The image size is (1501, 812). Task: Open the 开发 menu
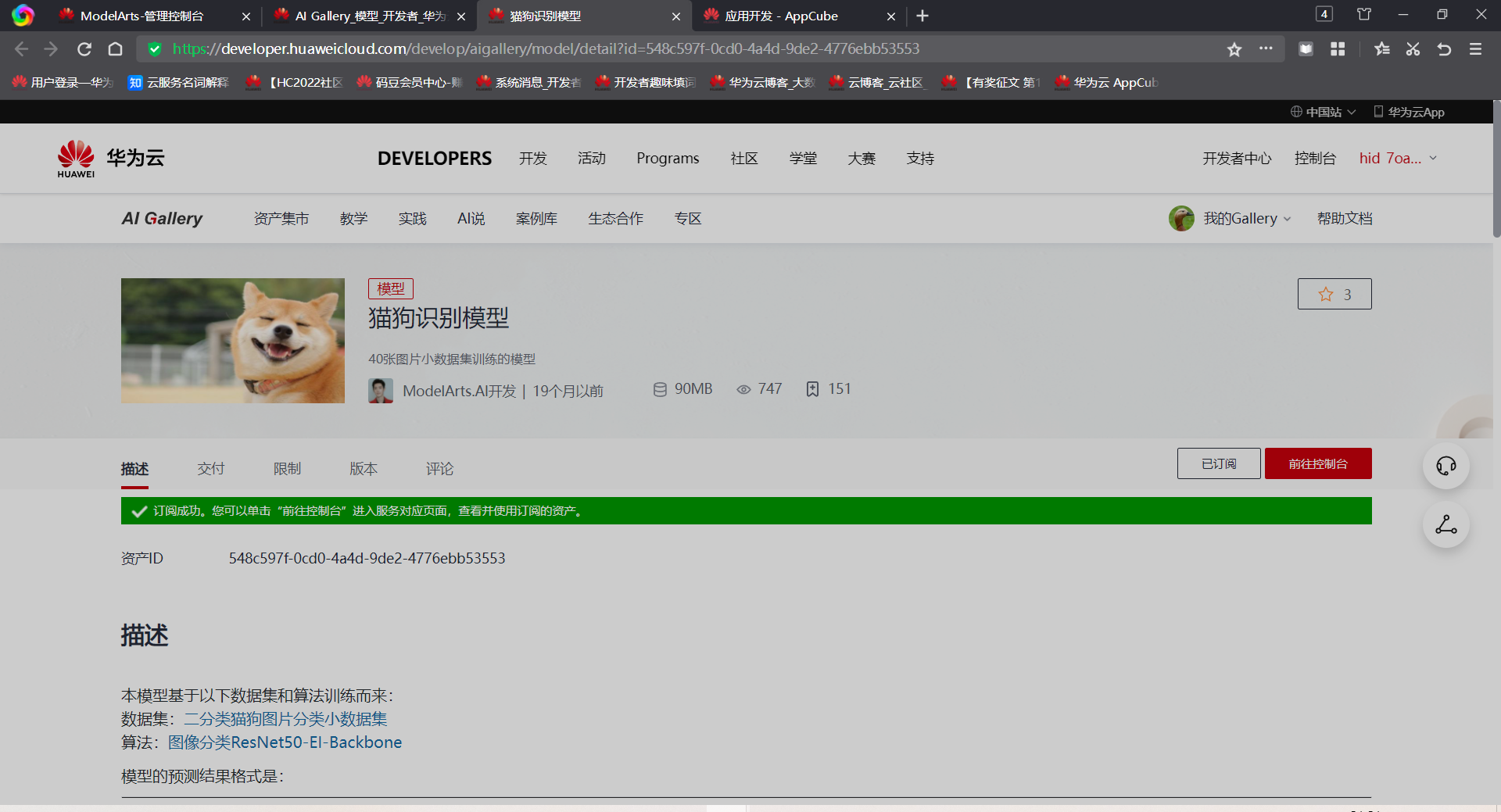[533, 159]
